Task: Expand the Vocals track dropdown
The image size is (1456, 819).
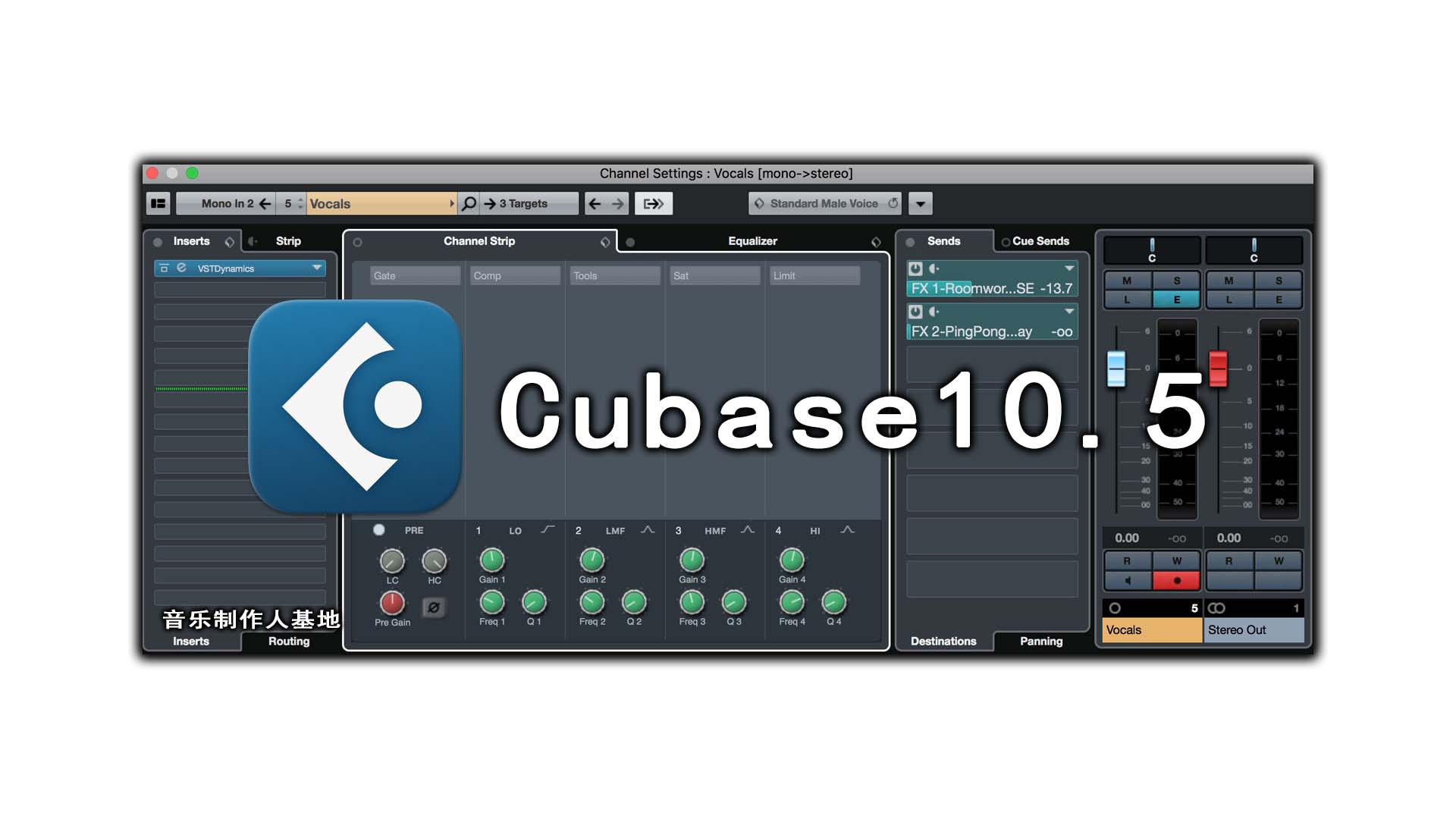Action: click(451, 203)
